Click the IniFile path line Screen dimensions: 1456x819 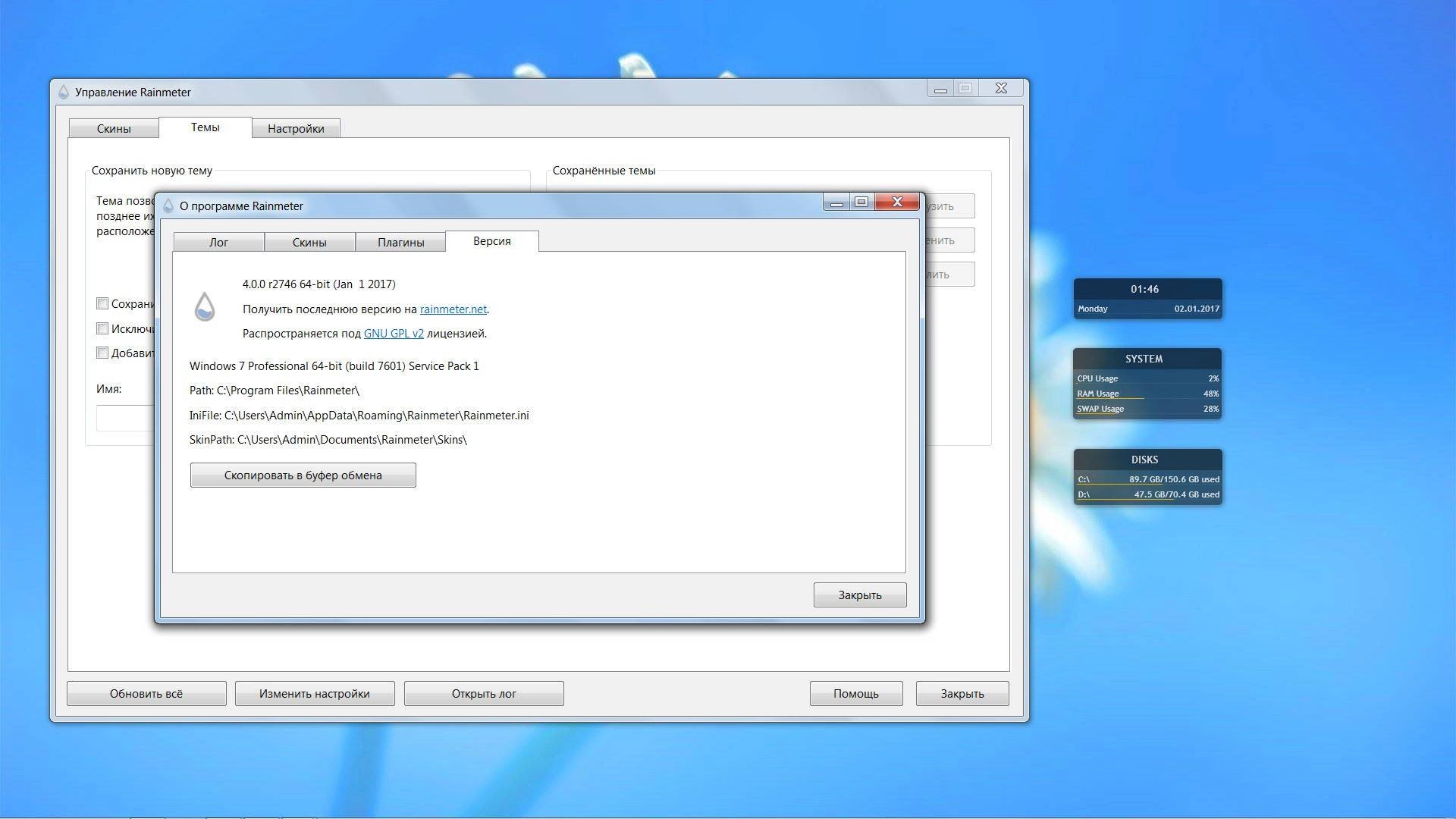[359, 416]
